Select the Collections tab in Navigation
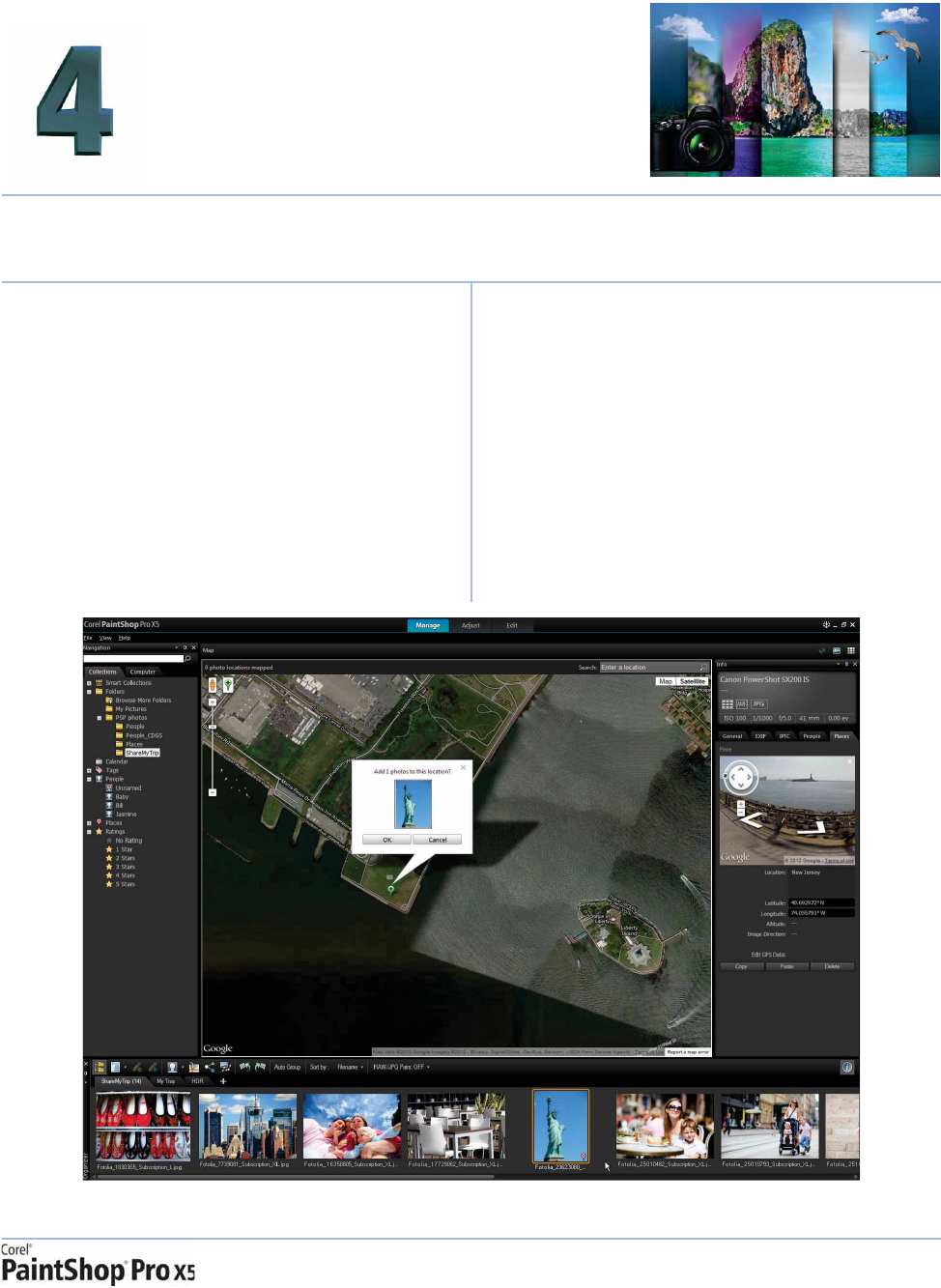The height and width of the screenshot is (1288, 941). [102, 672]
